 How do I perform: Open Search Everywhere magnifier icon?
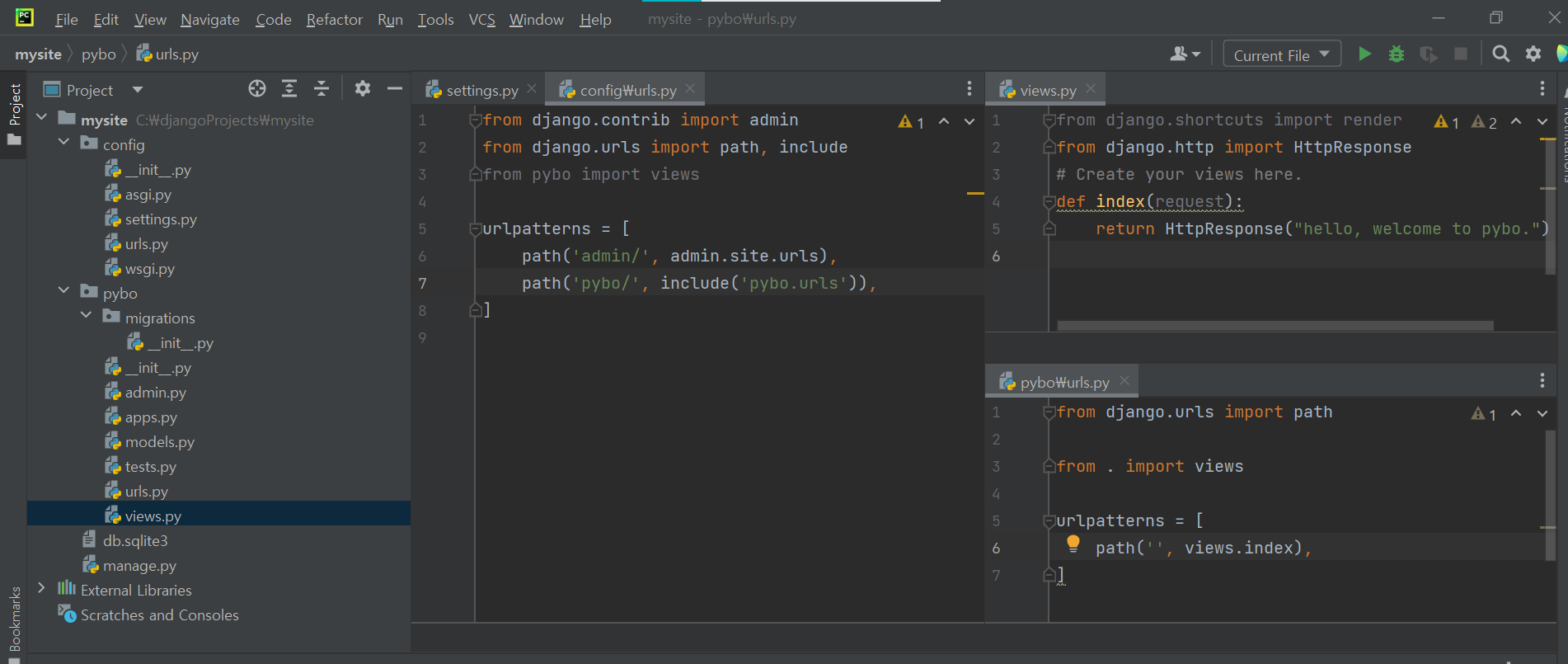coord(1501,54)
